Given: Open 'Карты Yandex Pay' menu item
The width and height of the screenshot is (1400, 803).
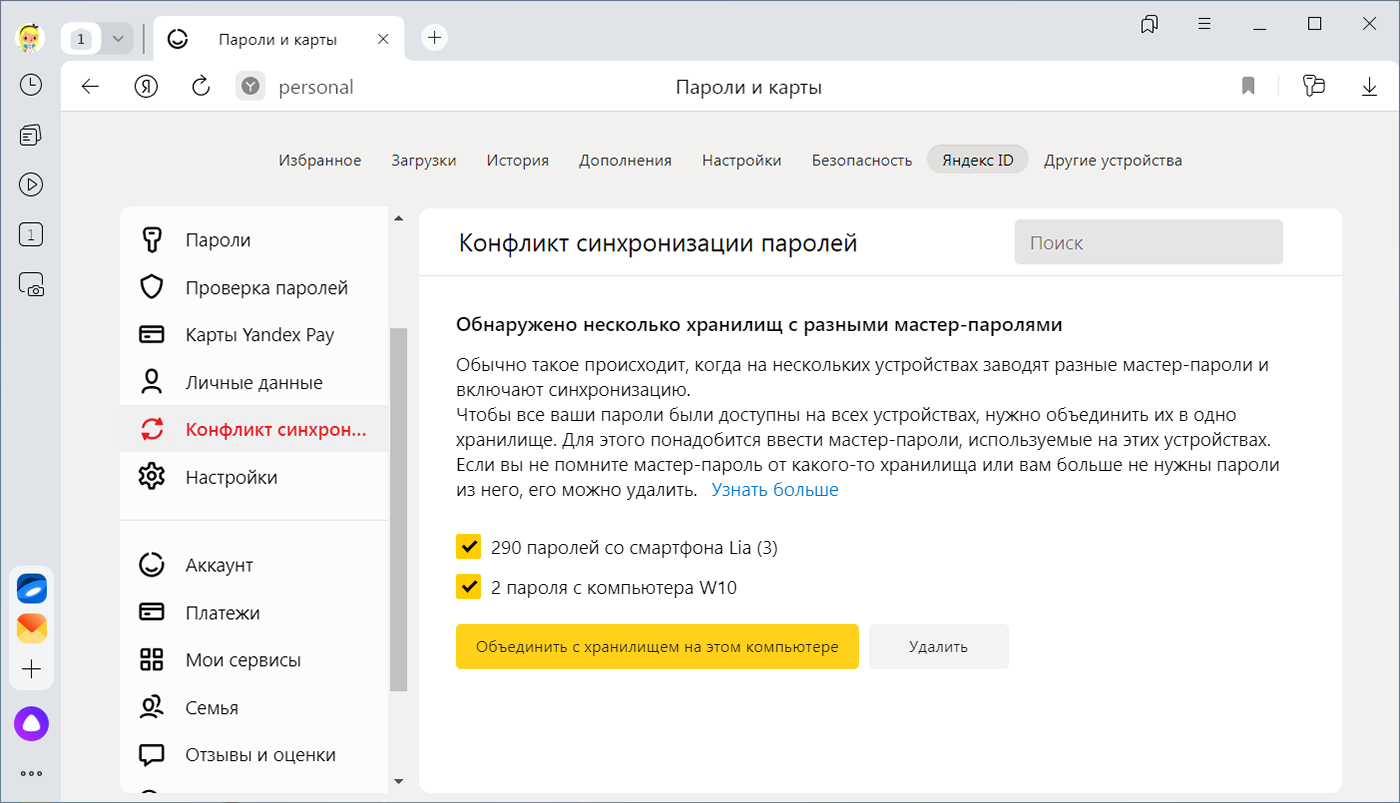Looking at the screenshot, I should coord(254,335).
